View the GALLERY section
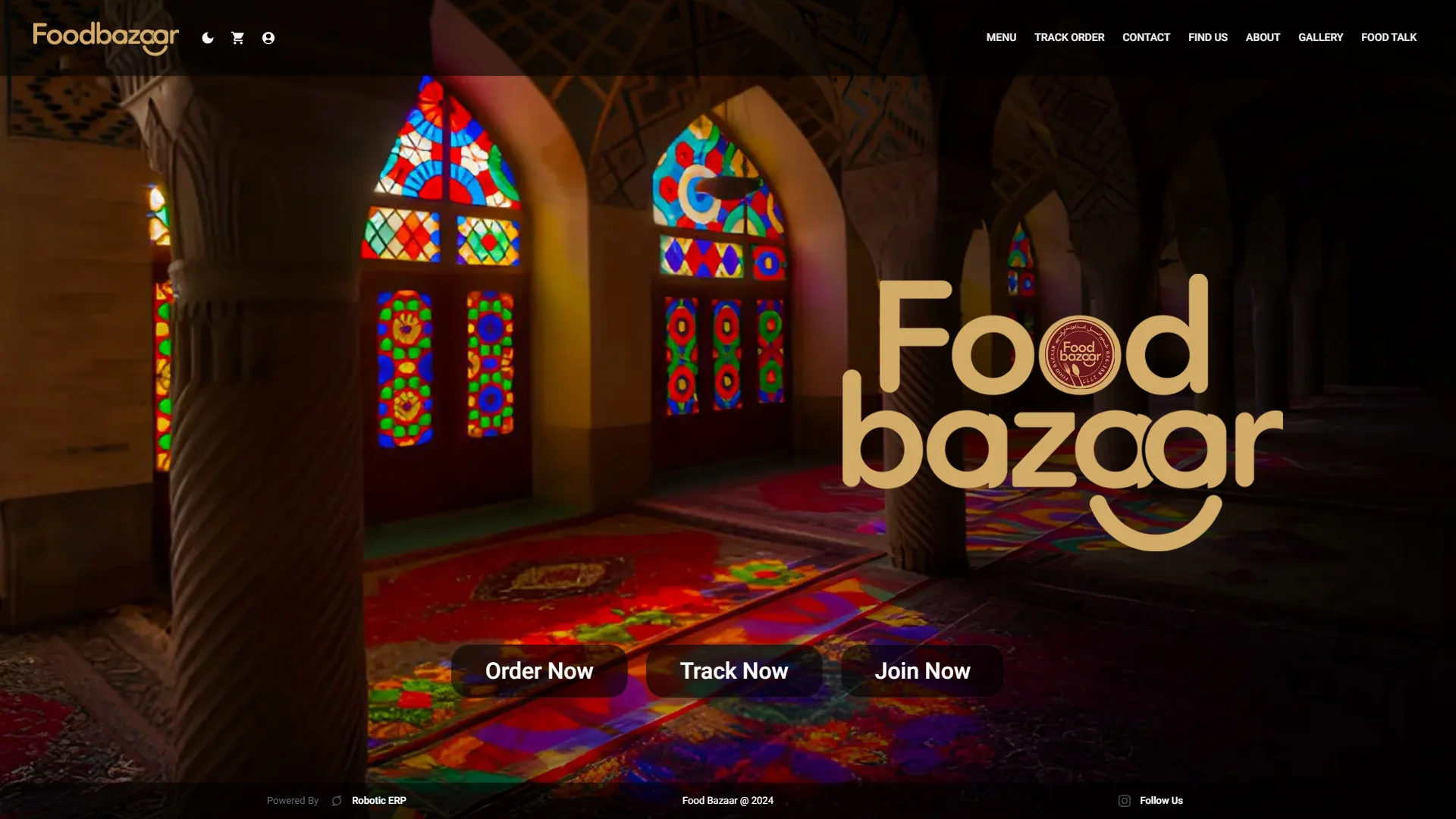Viewport: 1456px width, 819px height. [1320, 37]
